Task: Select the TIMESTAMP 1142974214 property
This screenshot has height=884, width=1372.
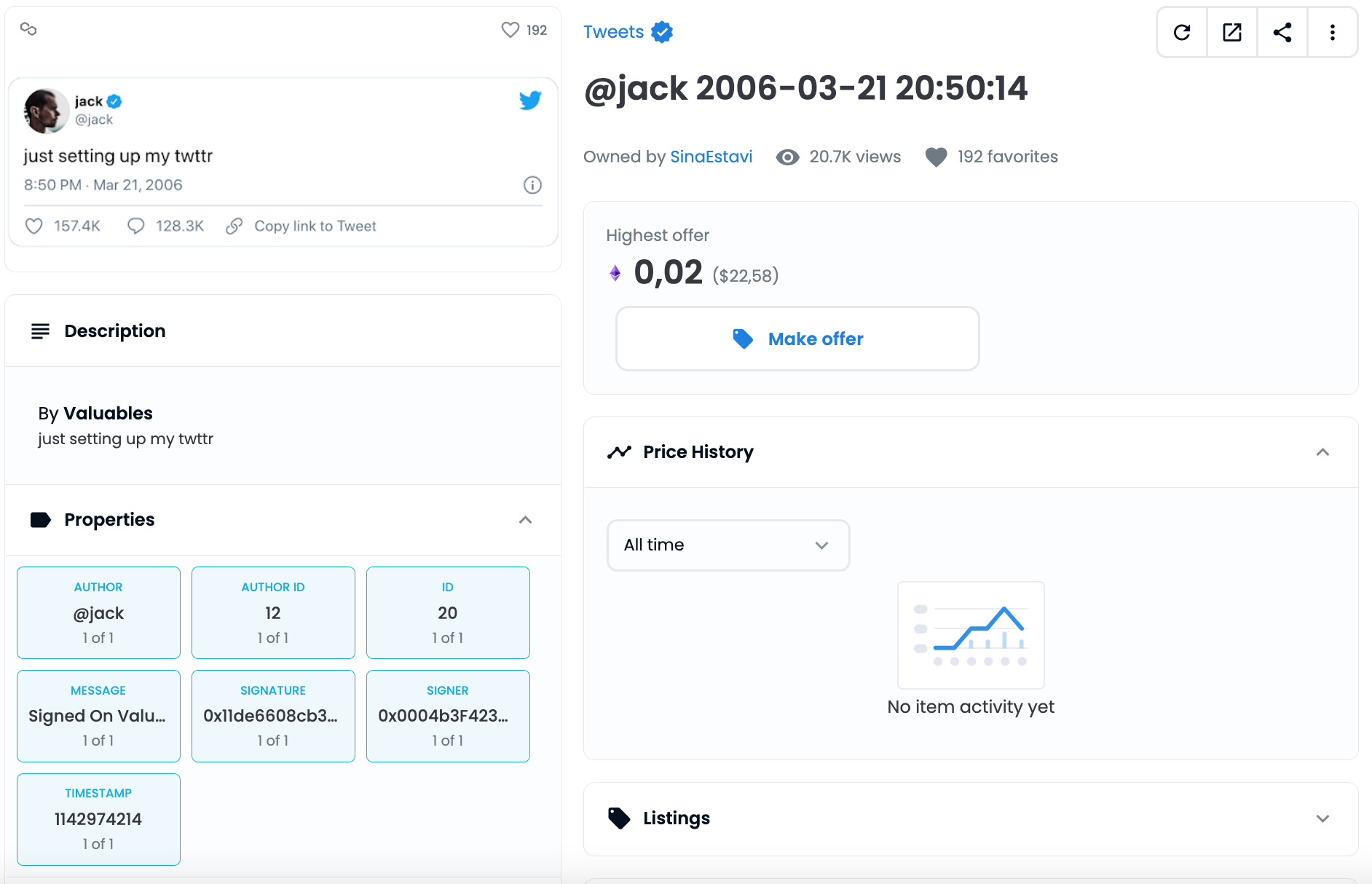Action: tap(98, 819)
